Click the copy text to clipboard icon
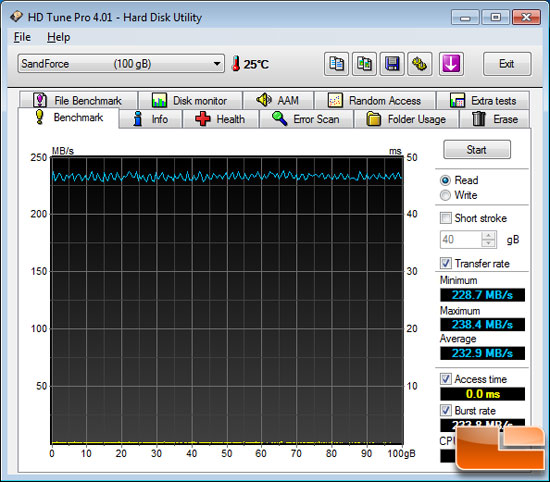This screenshot has height=482, width=550. point(336,64)
